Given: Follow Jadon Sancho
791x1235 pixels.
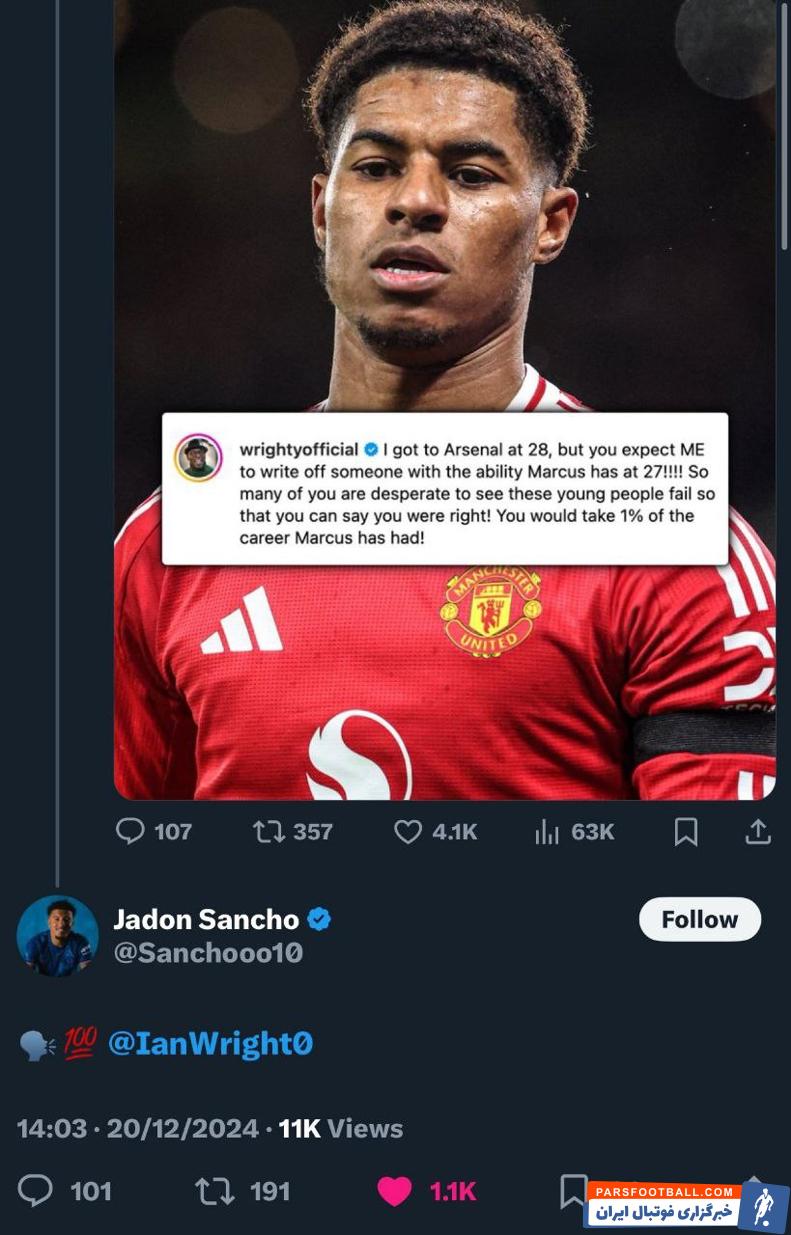Looking at the screenshot, I should pos(699,919).
